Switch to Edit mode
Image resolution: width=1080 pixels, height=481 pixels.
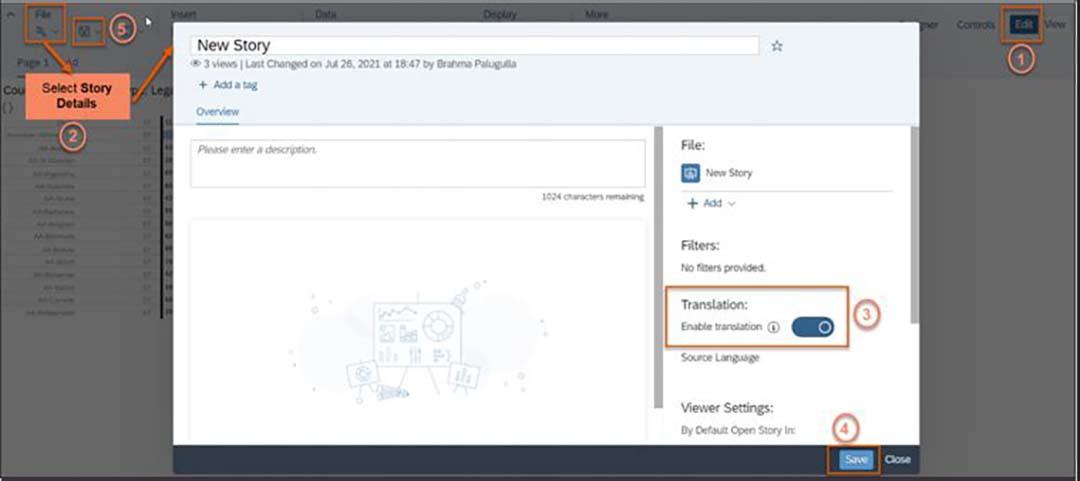1024,24
